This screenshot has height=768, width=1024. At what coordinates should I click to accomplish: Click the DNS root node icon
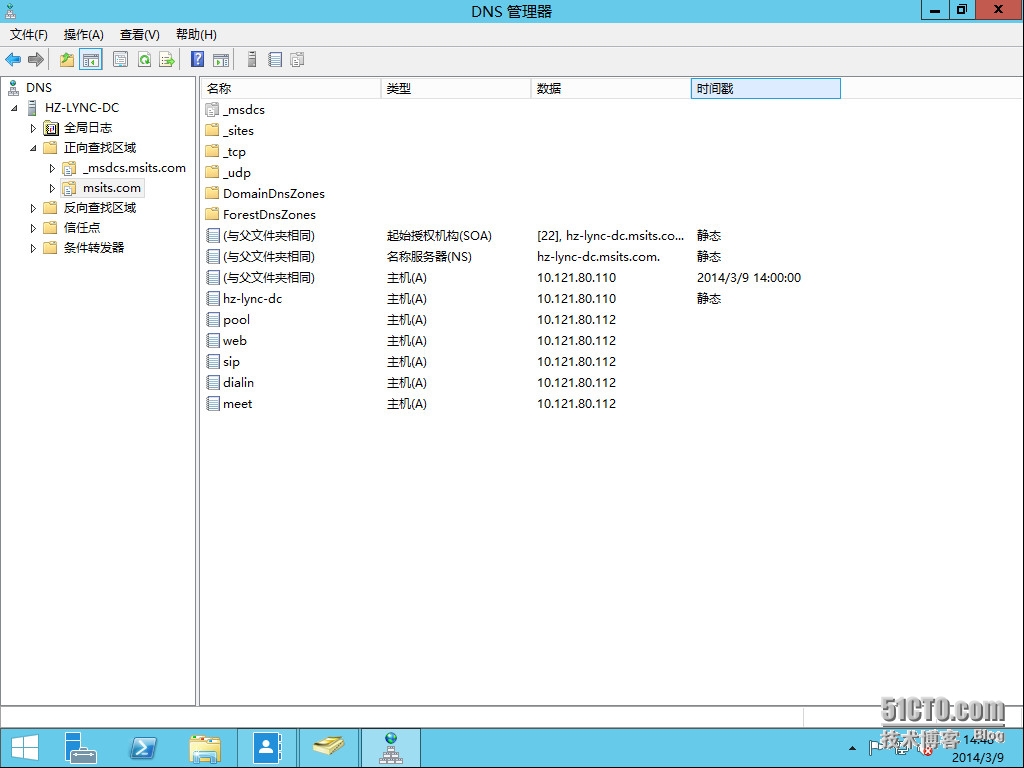[x=13, y=88]
